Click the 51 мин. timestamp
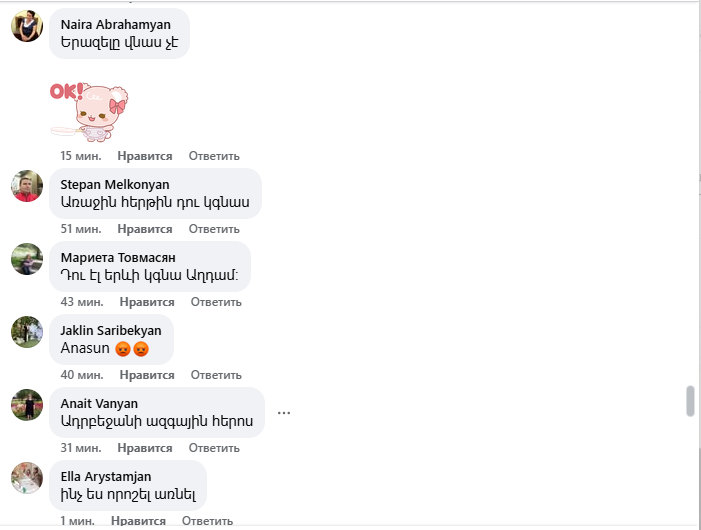The width and height of the screenshot is (701, 530). [x=81, y=229]
